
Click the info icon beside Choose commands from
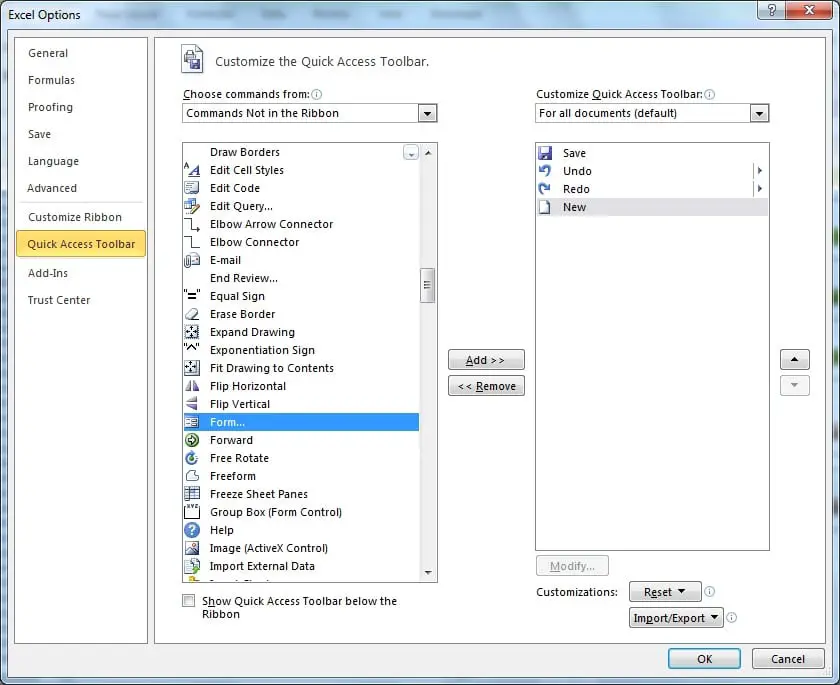tap(317, 94)
